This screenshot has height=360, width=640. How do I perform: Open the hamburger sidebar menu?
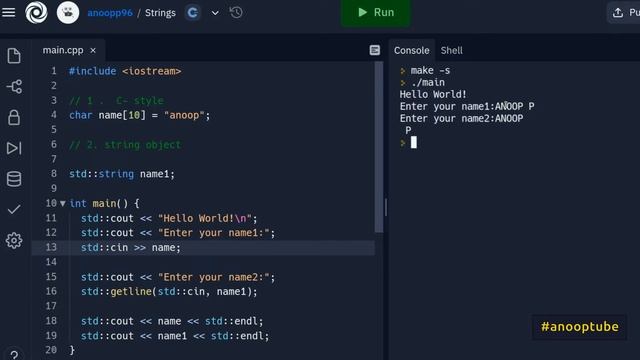tap(9, 13)
